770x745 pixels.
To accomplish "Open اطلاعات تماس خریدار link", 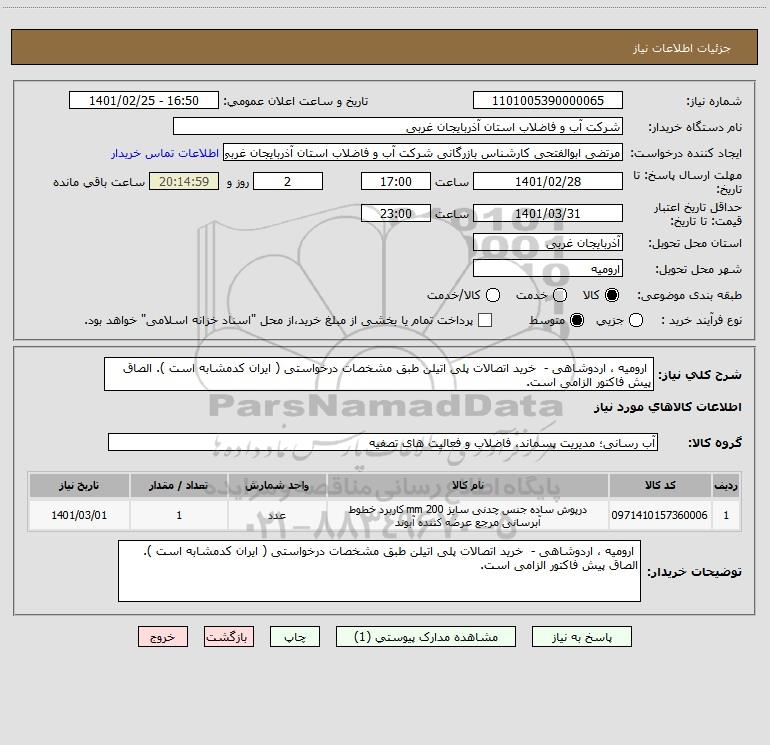I will pos(165,153).
